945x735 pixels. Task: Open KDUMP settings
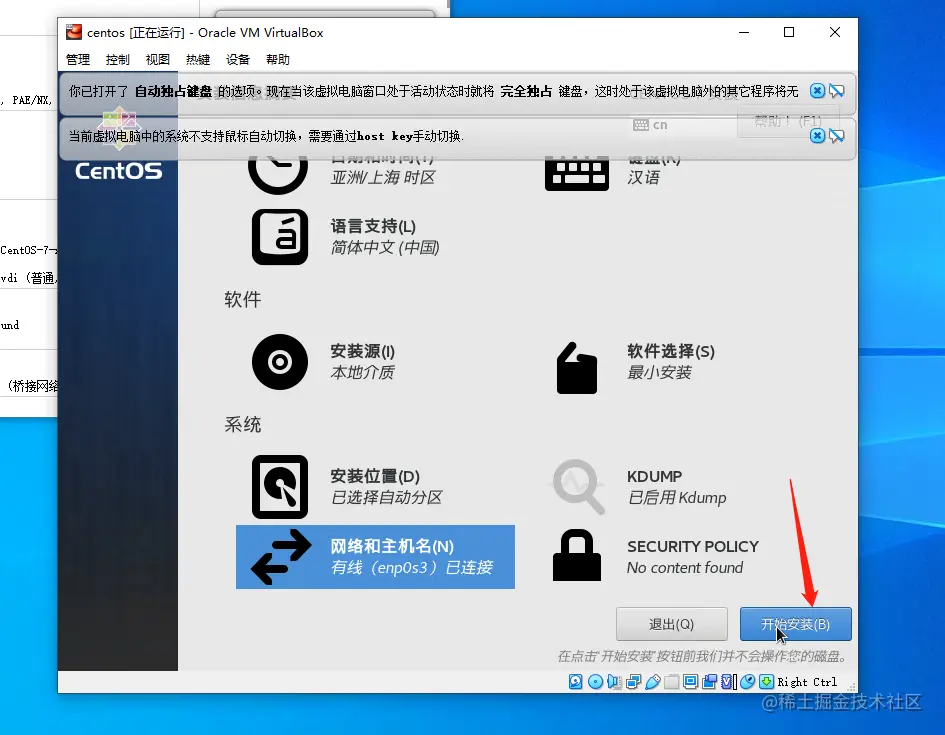(655, 476)
